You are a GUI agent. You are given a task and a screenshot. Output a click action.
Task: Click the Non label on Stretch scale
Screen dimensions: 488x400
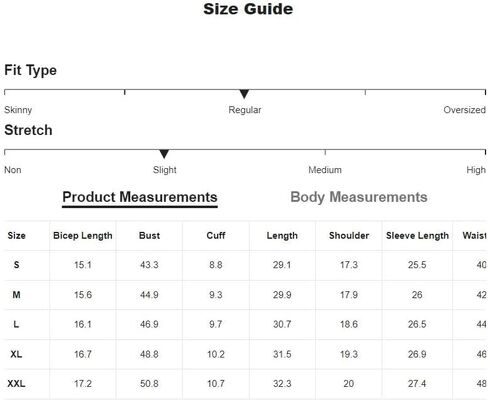tap(13, 170)
